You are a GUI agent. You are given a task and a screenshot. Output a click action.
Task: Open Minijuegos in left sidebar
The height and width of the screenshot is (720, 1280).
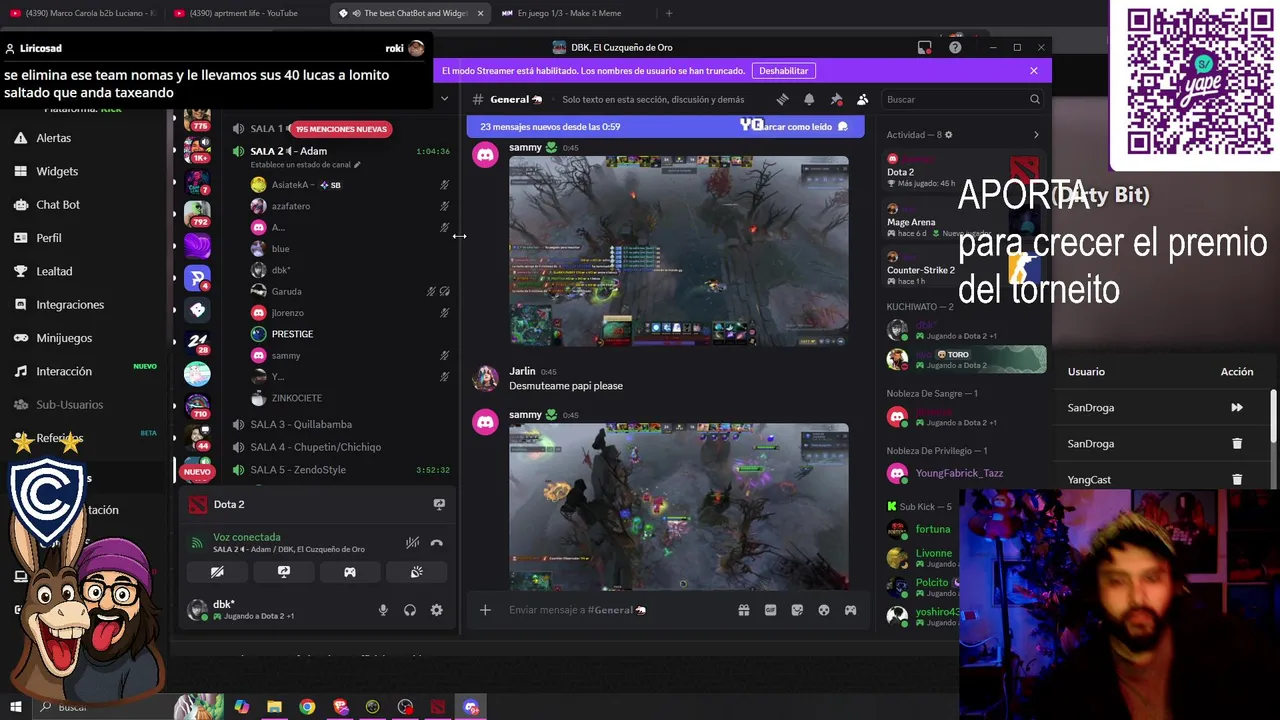click(64, 338)
